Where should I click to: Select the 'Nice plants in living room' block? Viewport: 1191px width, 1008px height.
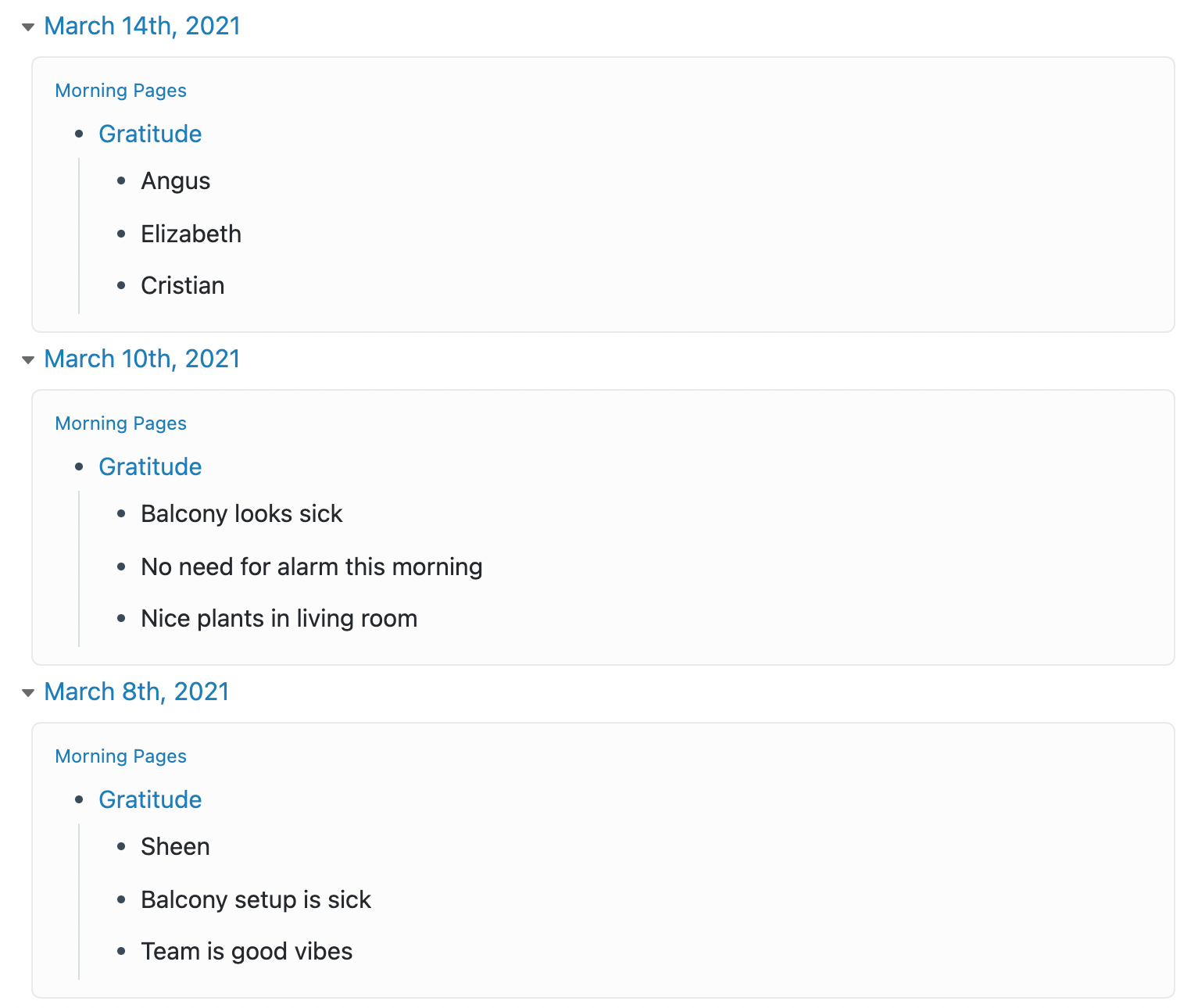[279, 618]
